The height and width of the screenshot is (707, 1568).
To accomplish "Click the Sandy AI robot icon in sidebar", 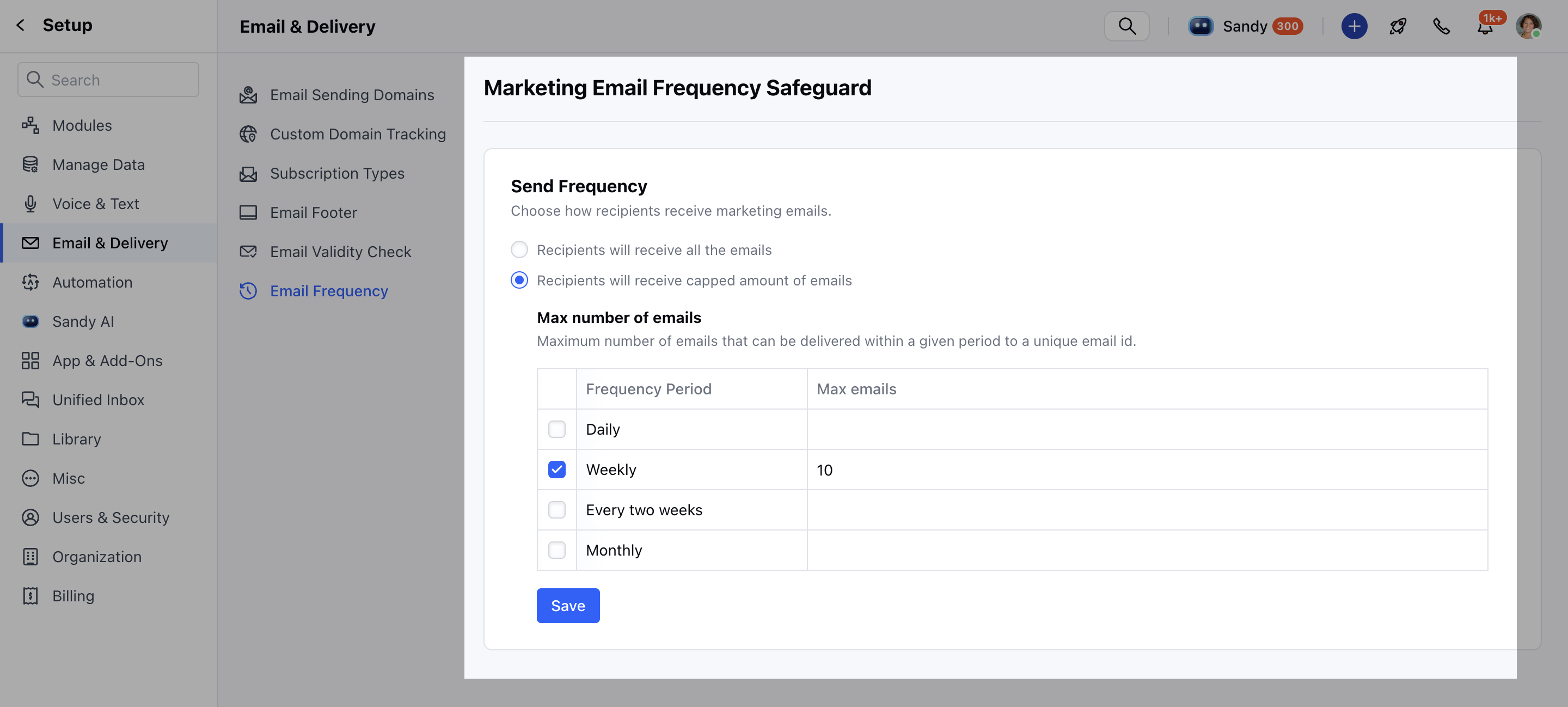I will (x=30, y=321).
